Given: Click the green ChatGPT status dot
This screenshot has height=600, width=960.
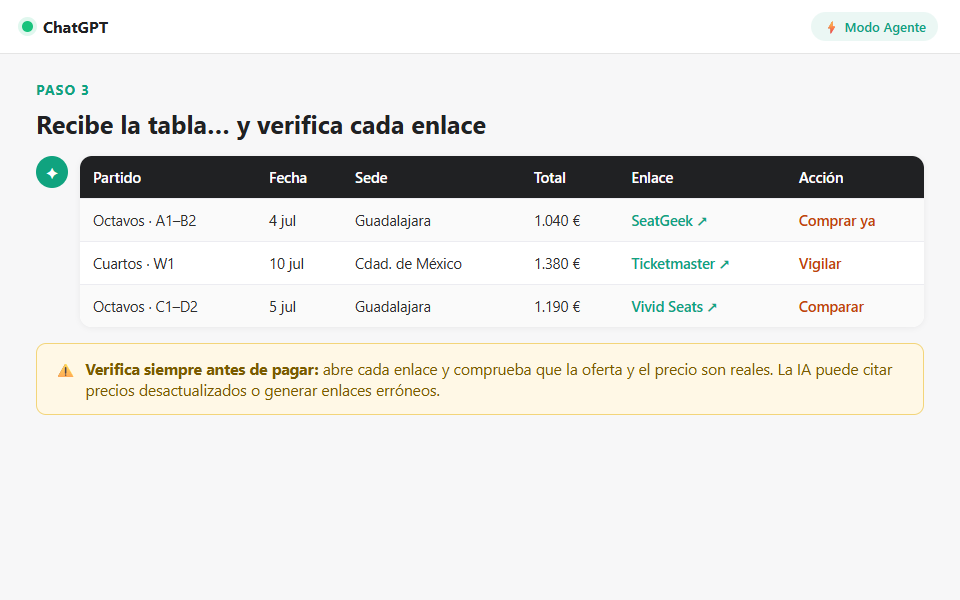Looking at the screenshot, I should [x=27, y=27].
